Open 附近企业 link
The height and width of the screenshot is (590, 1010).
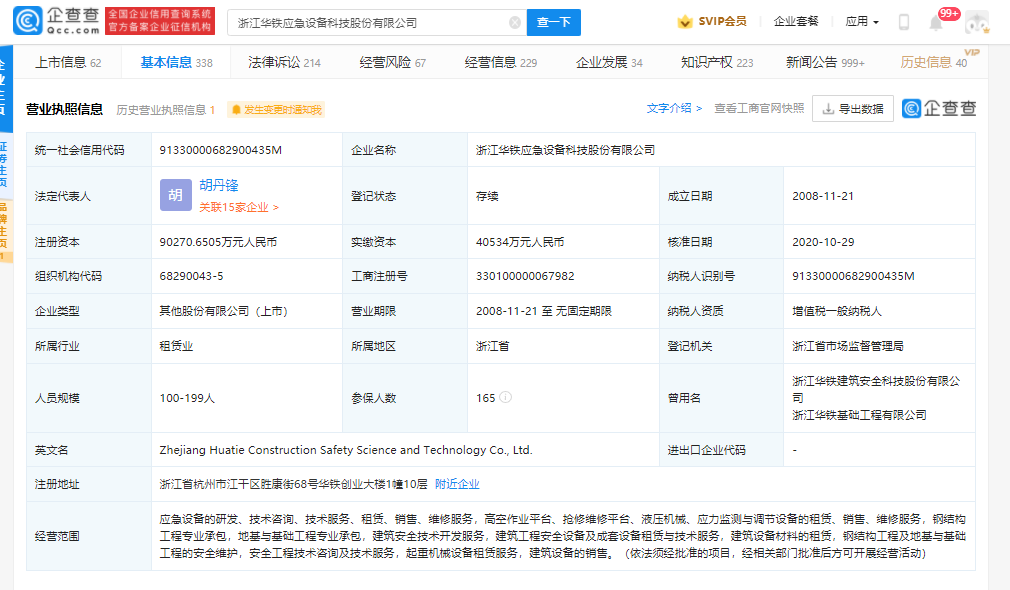click(457, 484)
